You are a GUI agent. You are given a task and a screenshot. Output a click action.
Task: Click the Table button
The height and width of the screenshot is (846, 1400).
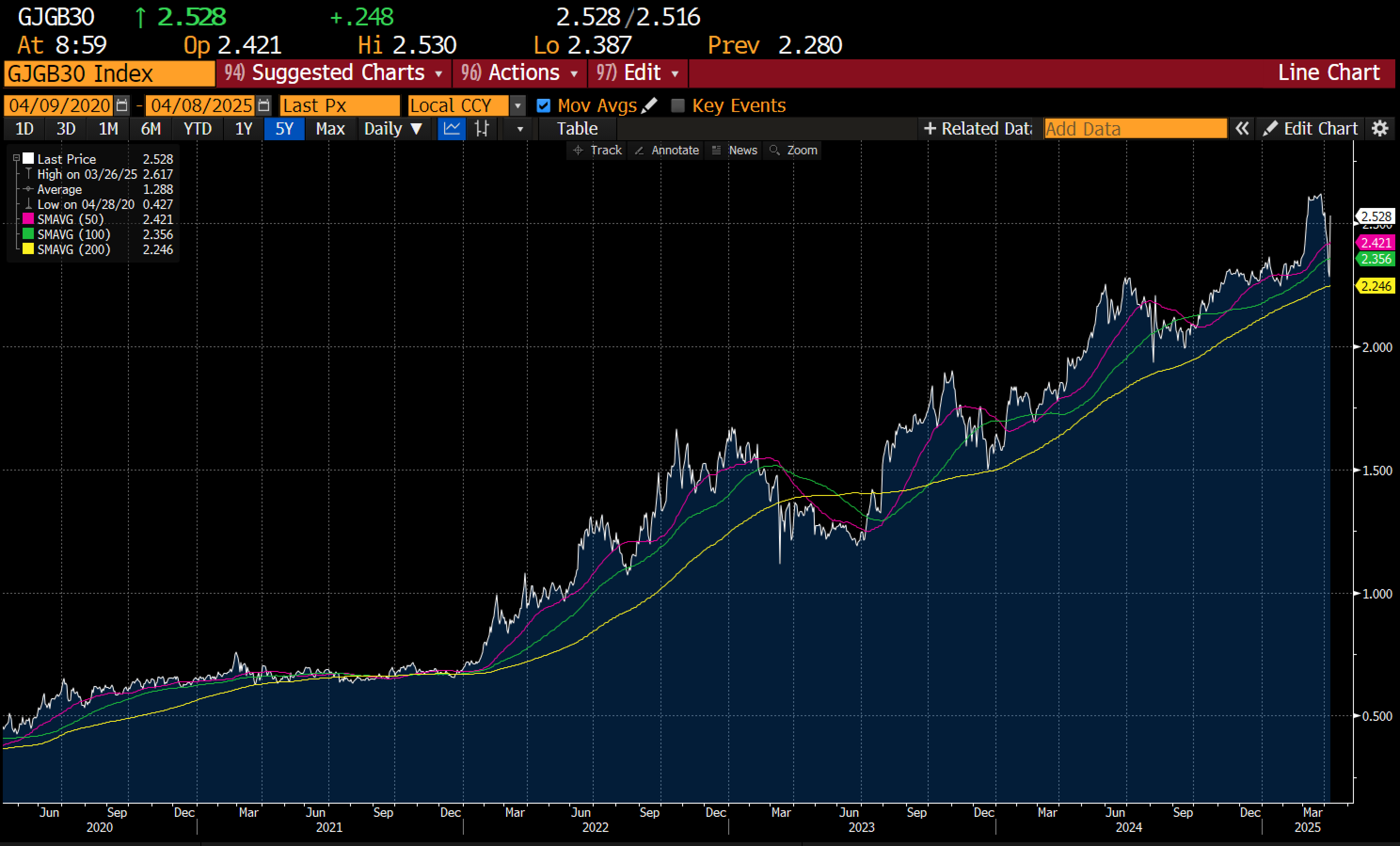tap(577, 128)
